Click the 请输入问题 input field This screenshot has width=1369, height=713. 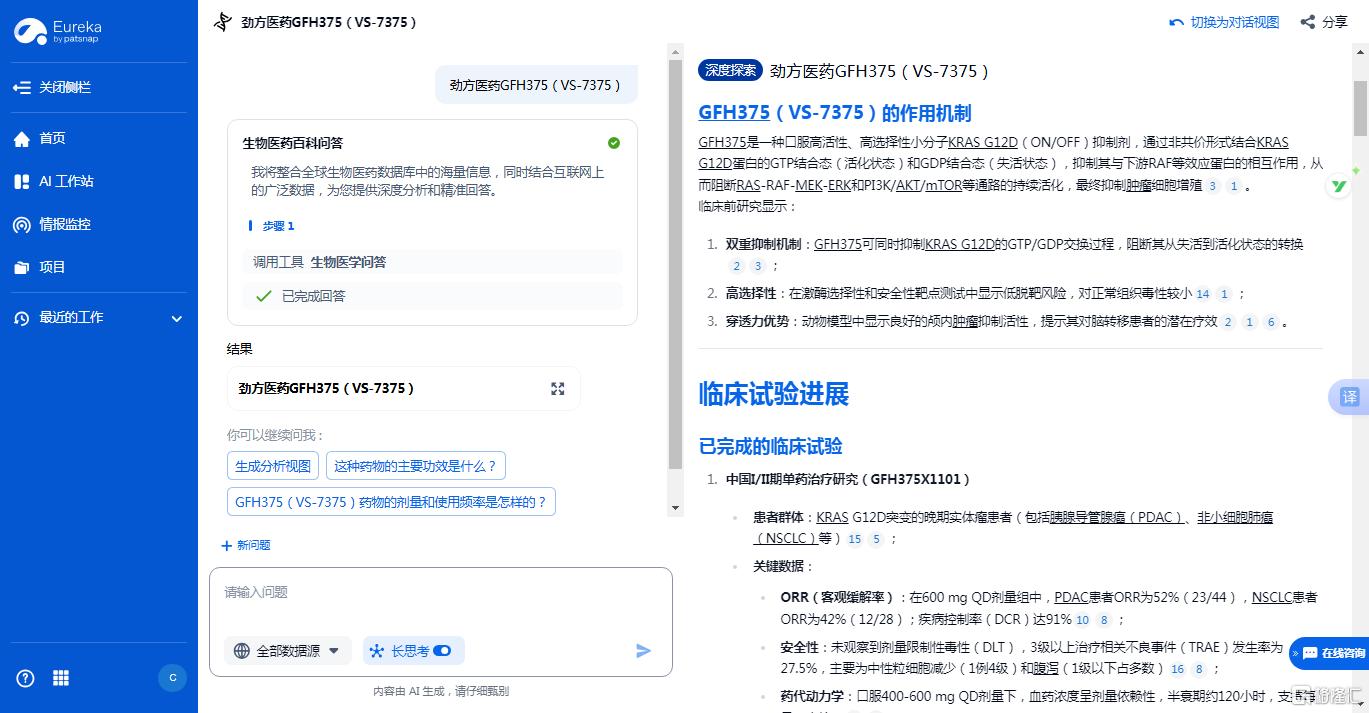pyautogui.click(x=340, y=592)
